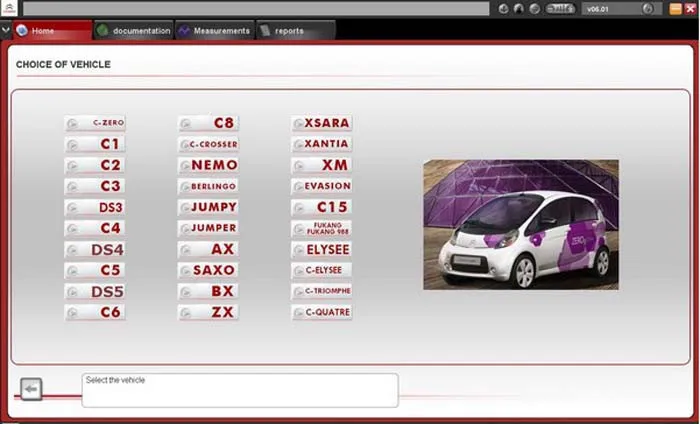This screenshot has width=700, height=424.
Task: Click the v06.01 version field
Action: [622, 8]
